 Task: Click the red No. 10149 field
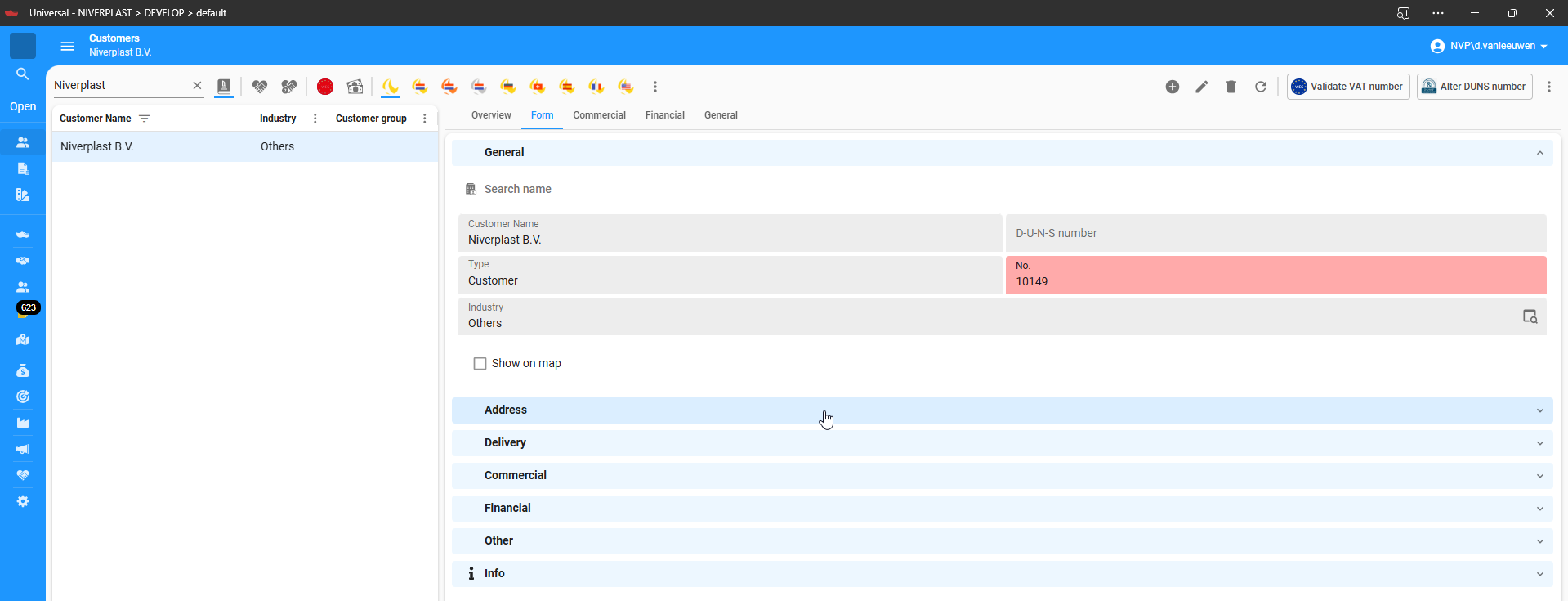click(x=1276, y=275)
